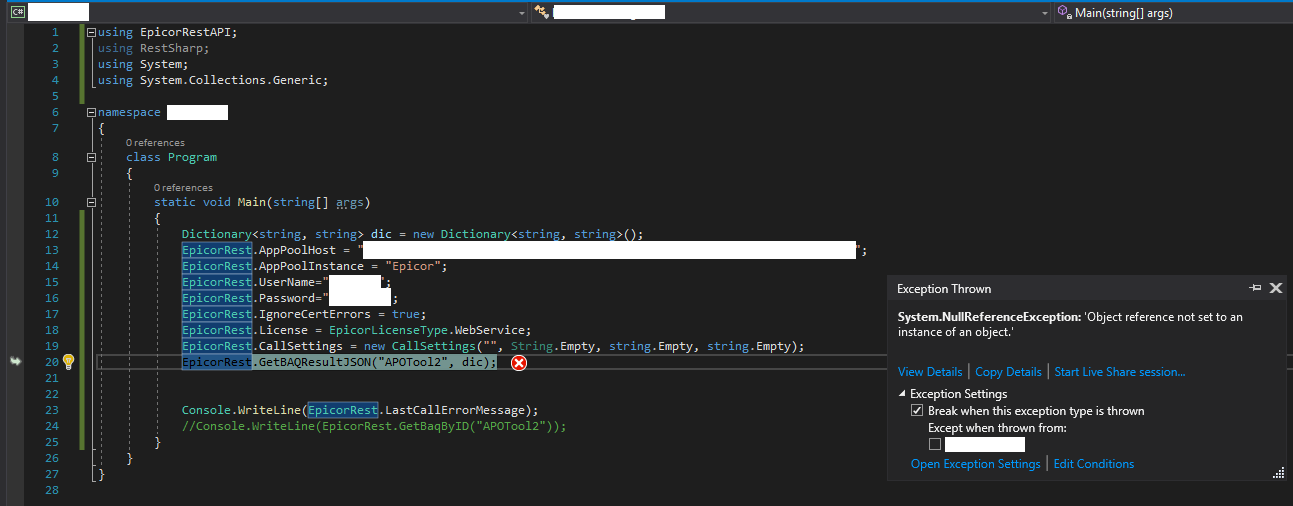Close the Exception Thrown popup
1293x506 pixels.
(1276, 288)
